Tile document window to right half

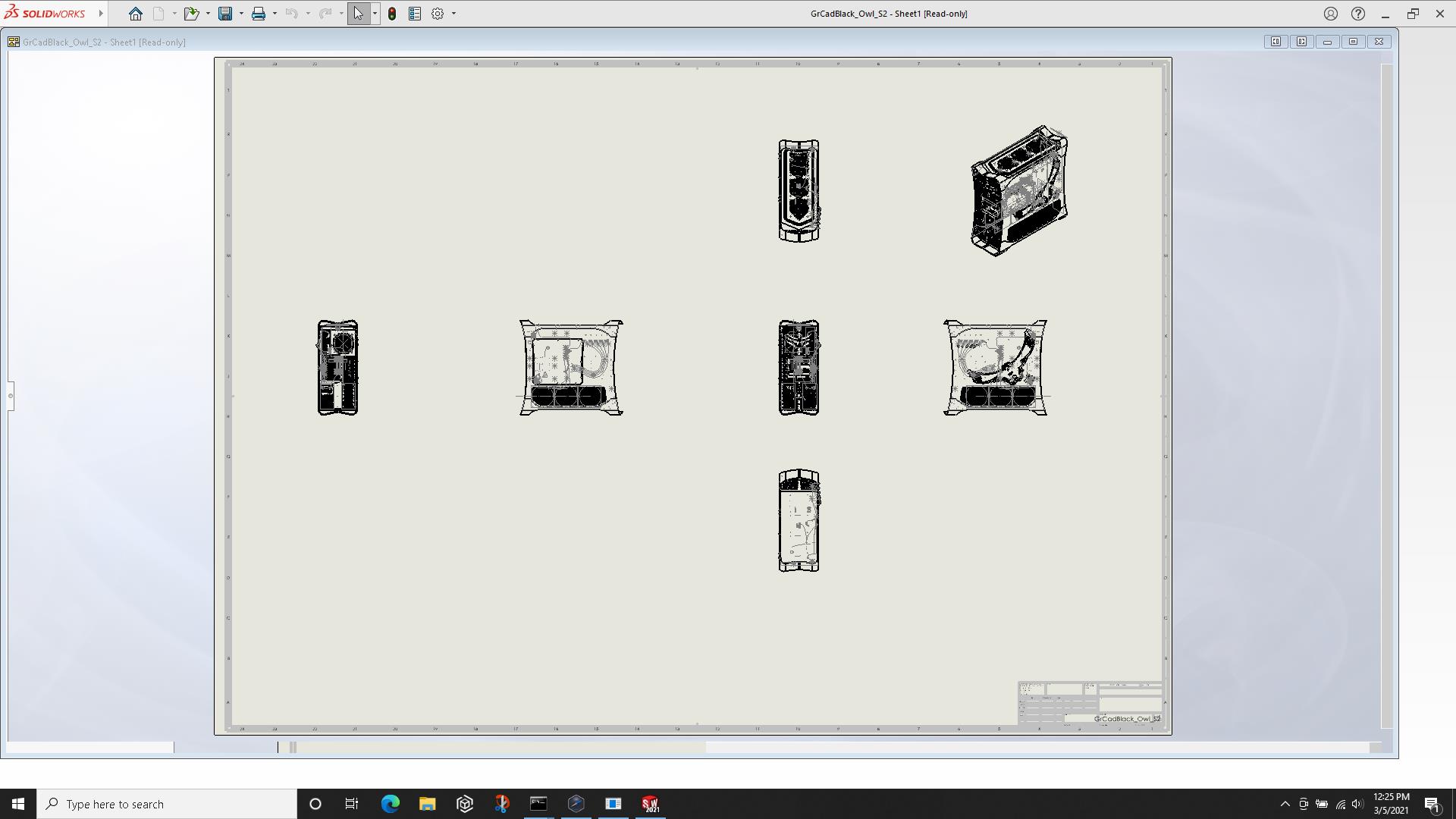click(1301, 42)
